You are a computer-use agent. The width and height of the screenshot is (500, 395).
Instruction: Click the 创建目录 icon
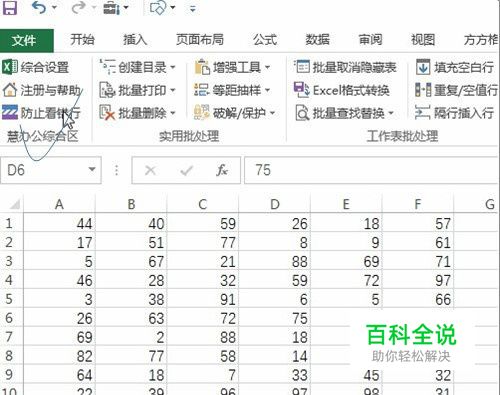pos(107,67)
